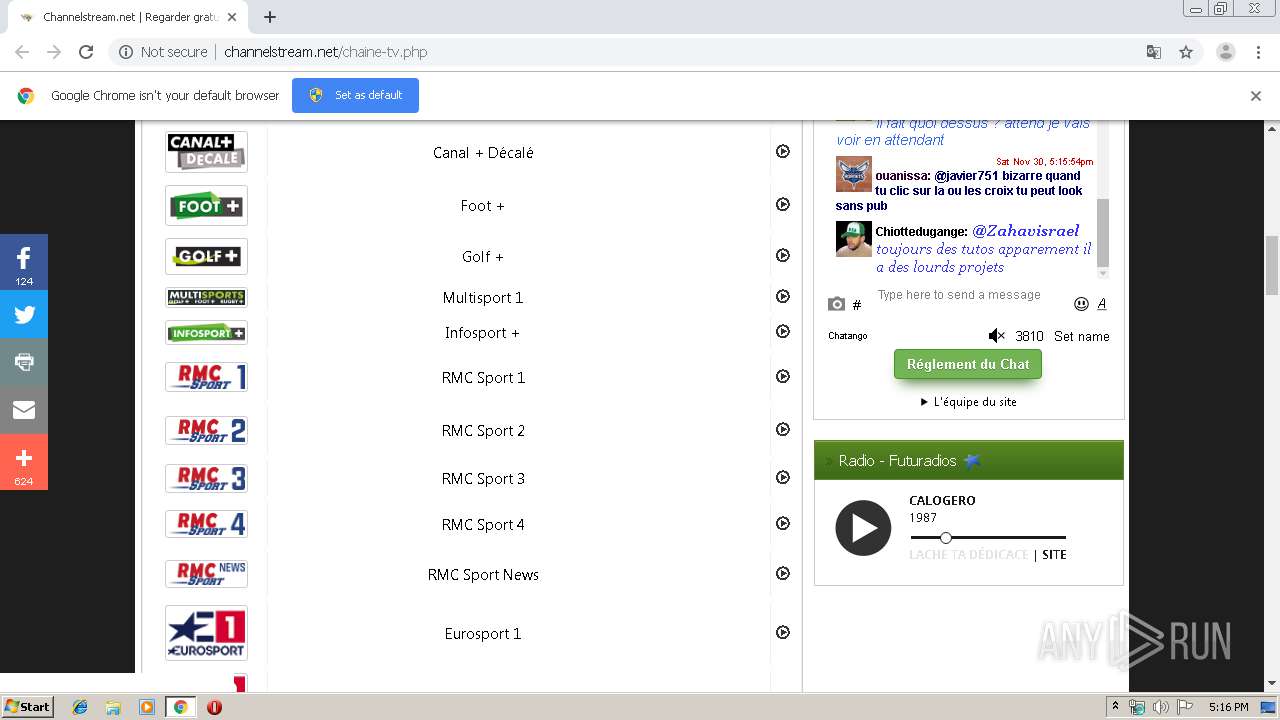Launch Internet Explorer from taskbar
The image size is (1280, 720).
[80, 707]
